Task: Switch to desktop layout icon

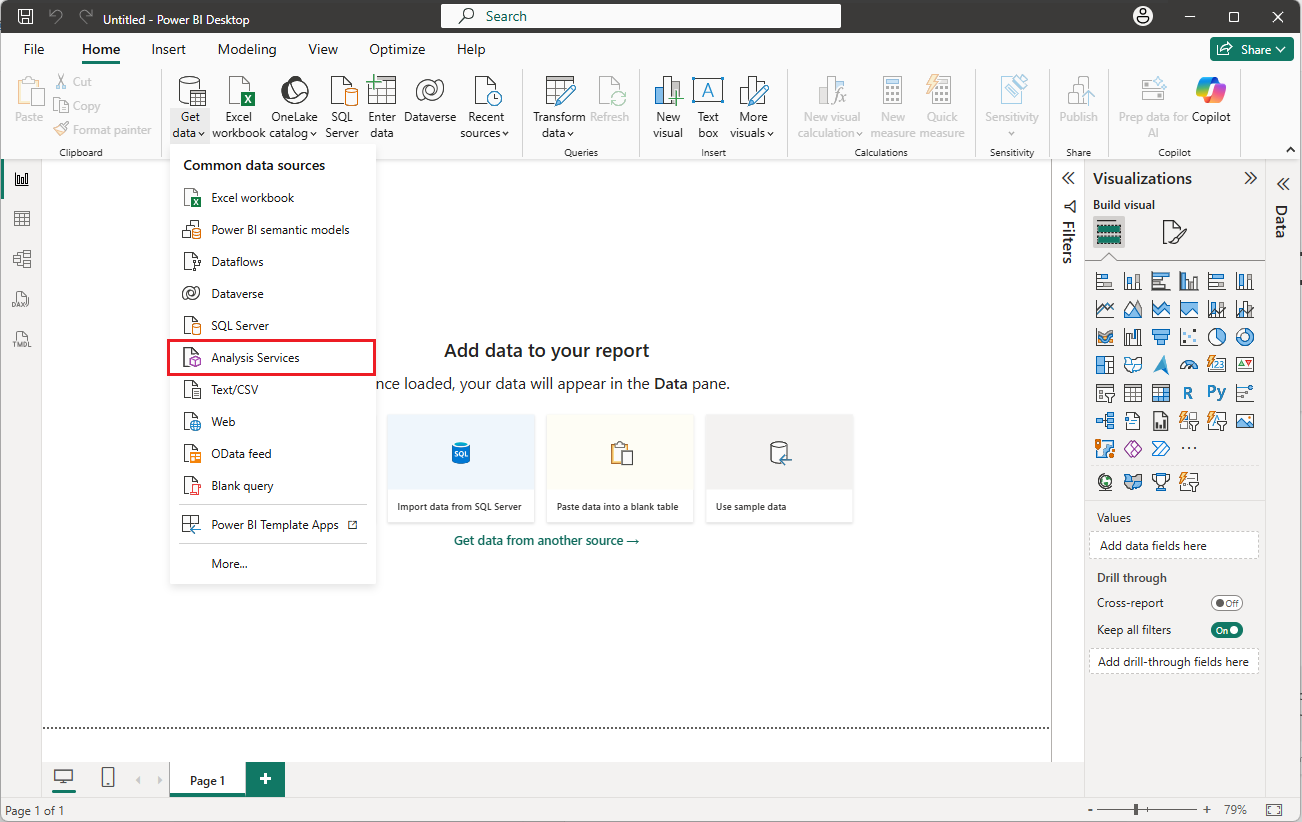Action: [64, 778]
